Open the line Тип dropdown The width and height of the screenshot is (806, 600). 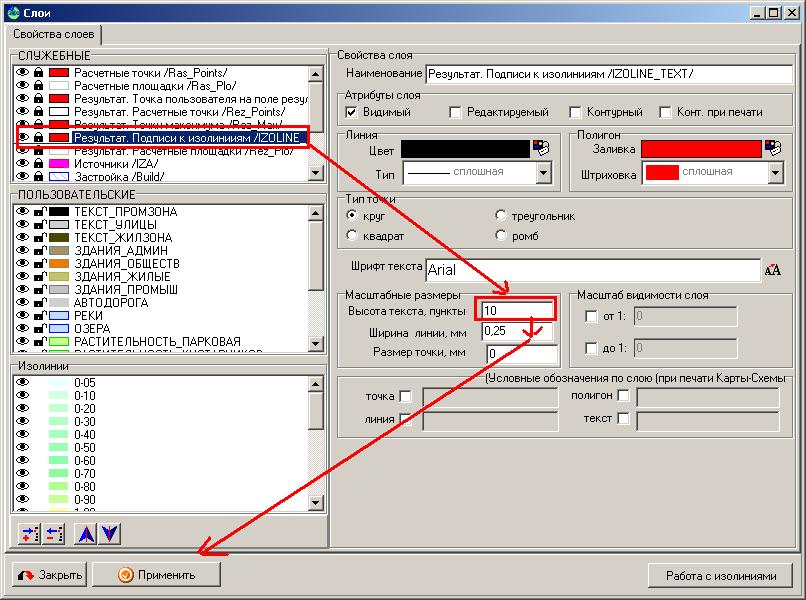coord(543,173)
